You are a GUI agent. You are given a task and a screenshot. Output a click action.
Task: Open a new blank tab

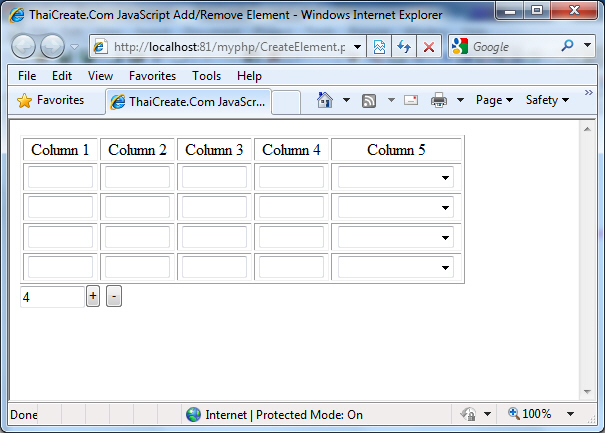click(x=286, y=103)
